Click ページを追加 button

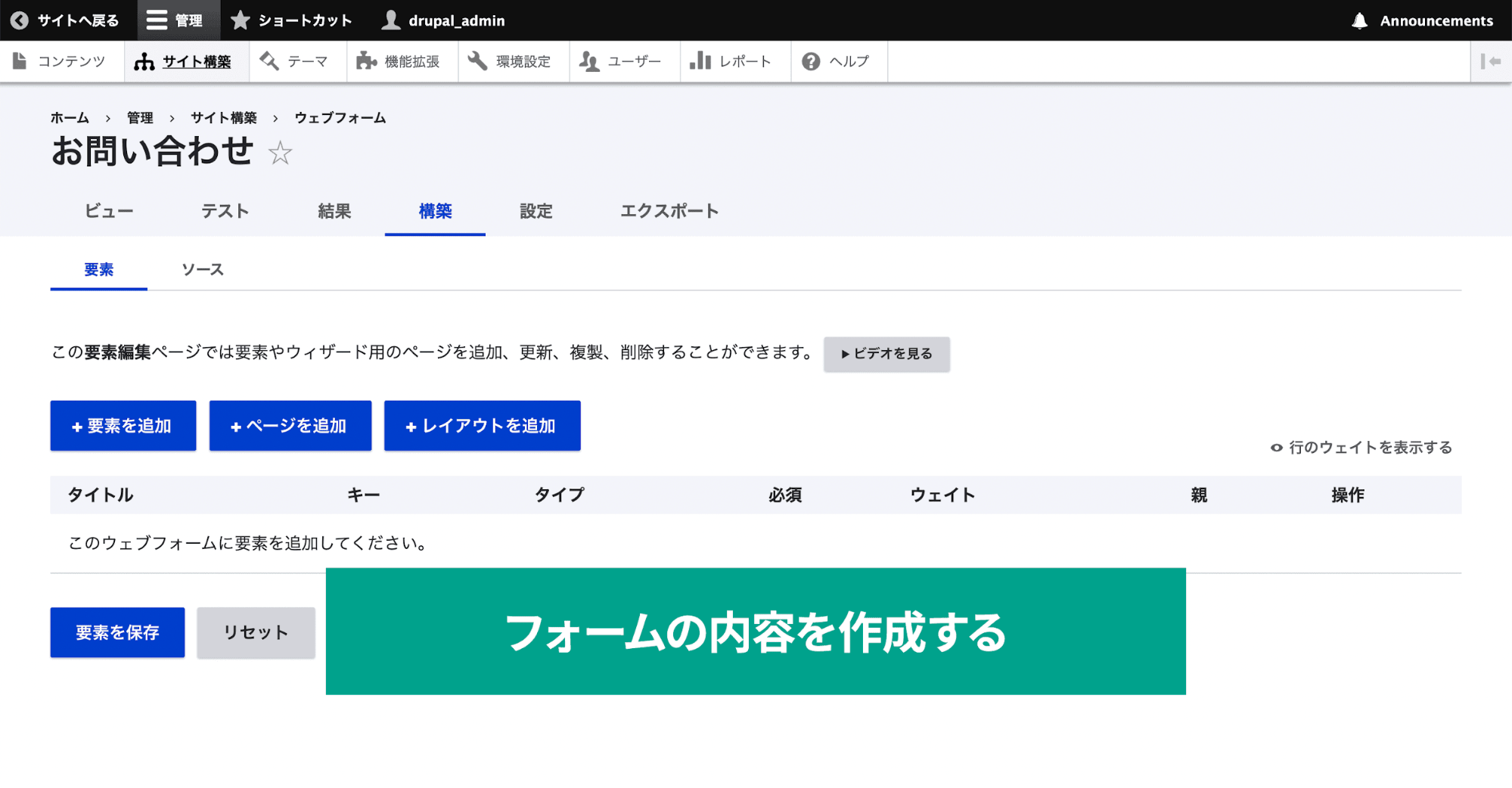290,426
